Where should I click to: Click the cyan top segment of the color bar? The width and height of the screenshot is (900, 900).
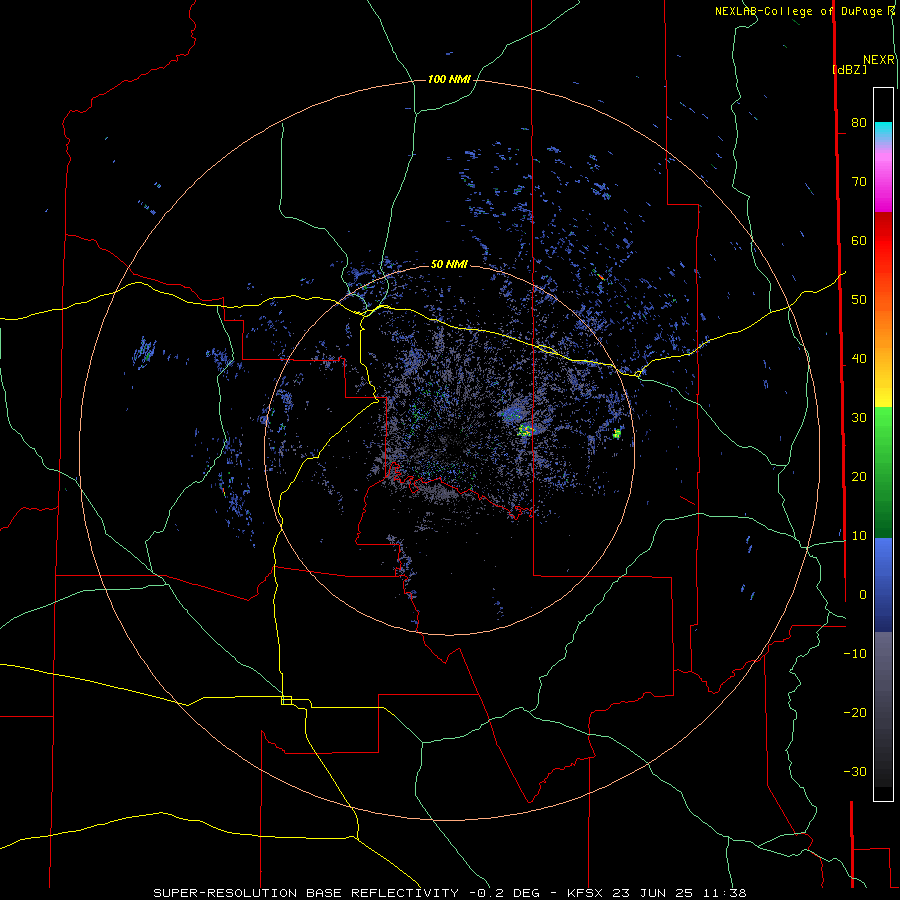click(x=883, y=131)
